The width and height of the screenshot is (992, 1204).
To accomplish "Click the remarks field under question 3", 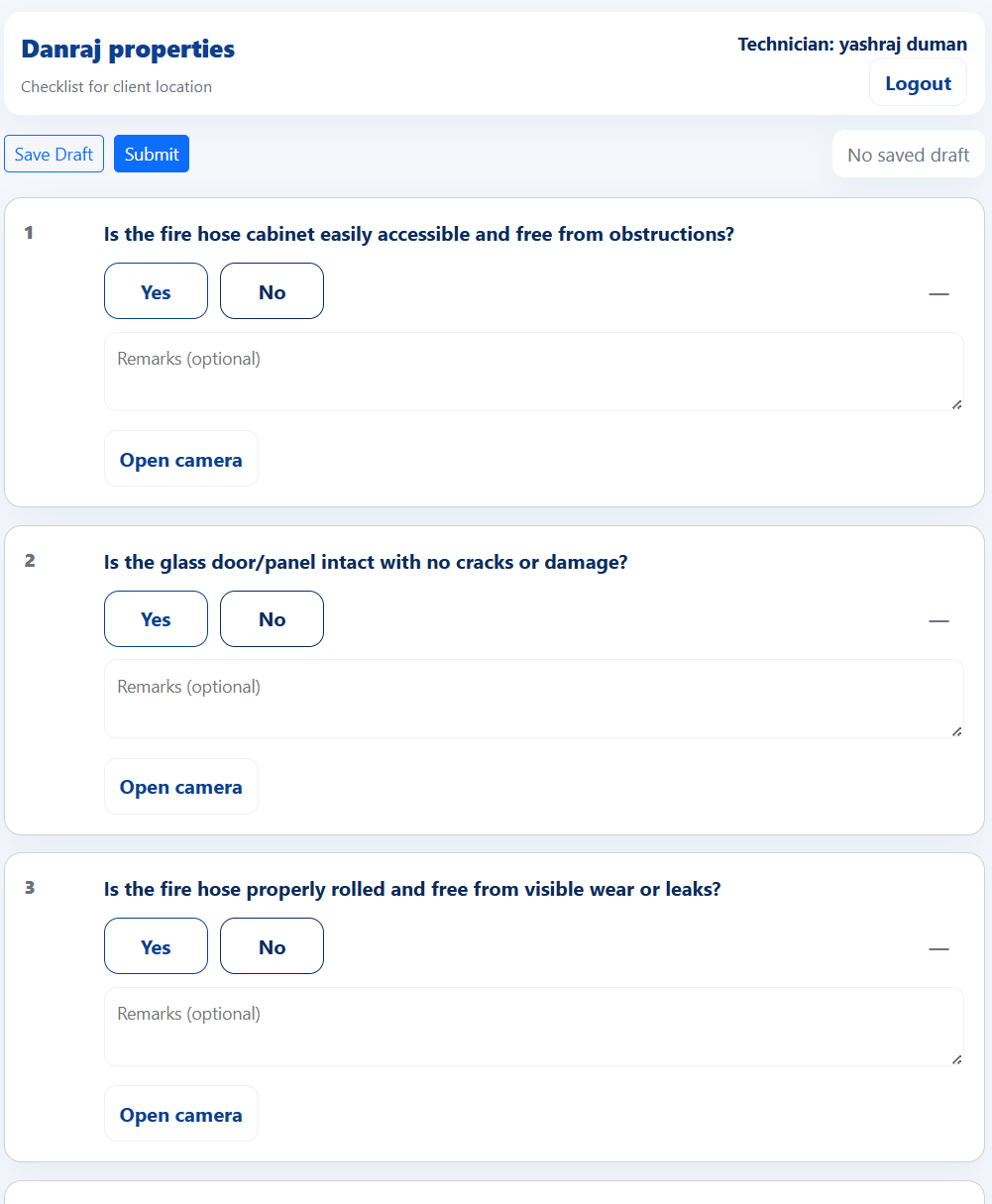I will 533,1026.
